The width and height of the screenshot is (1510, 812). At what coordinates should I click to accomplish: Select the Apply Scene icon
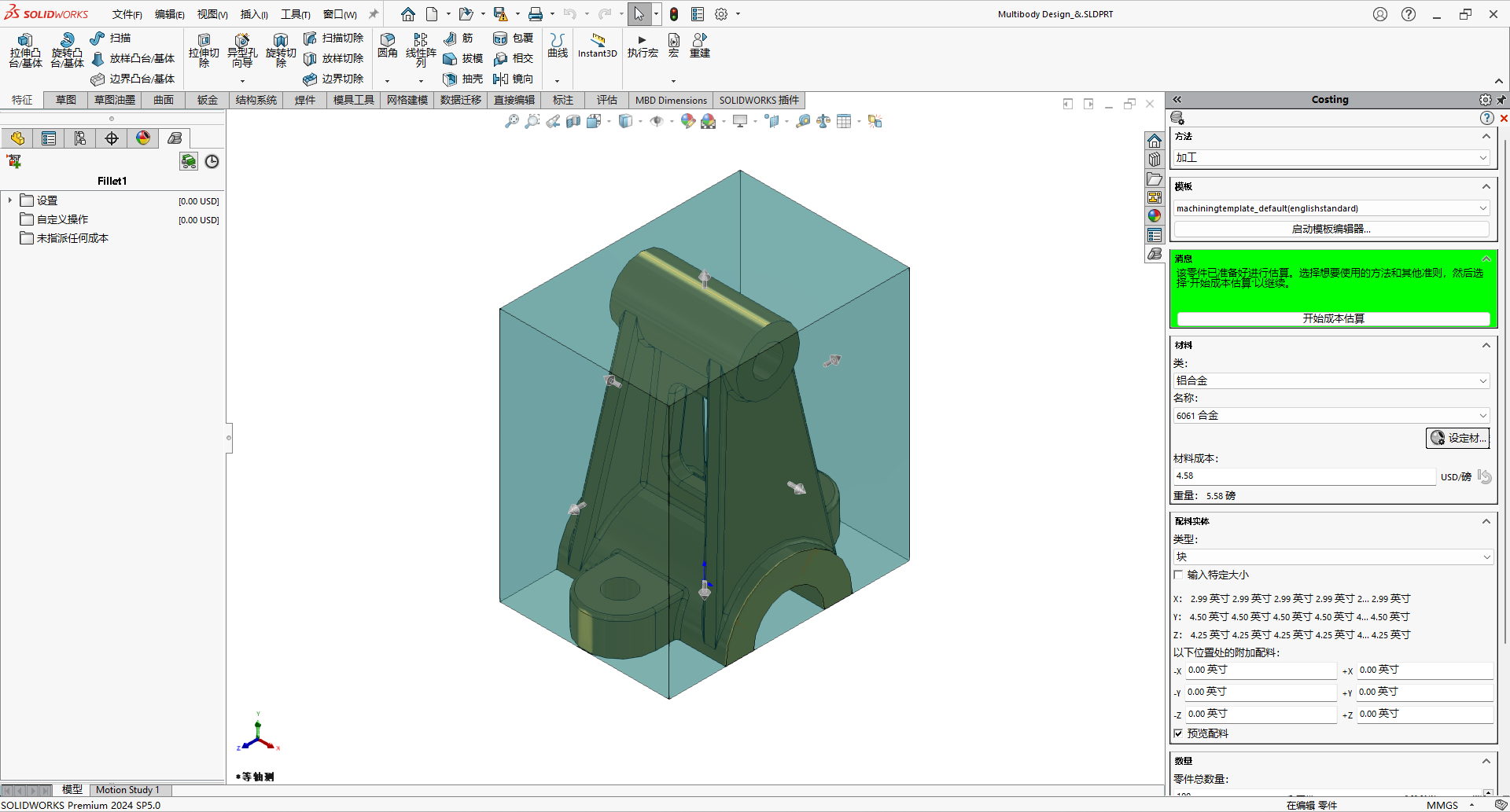click(x=709, y=120)
